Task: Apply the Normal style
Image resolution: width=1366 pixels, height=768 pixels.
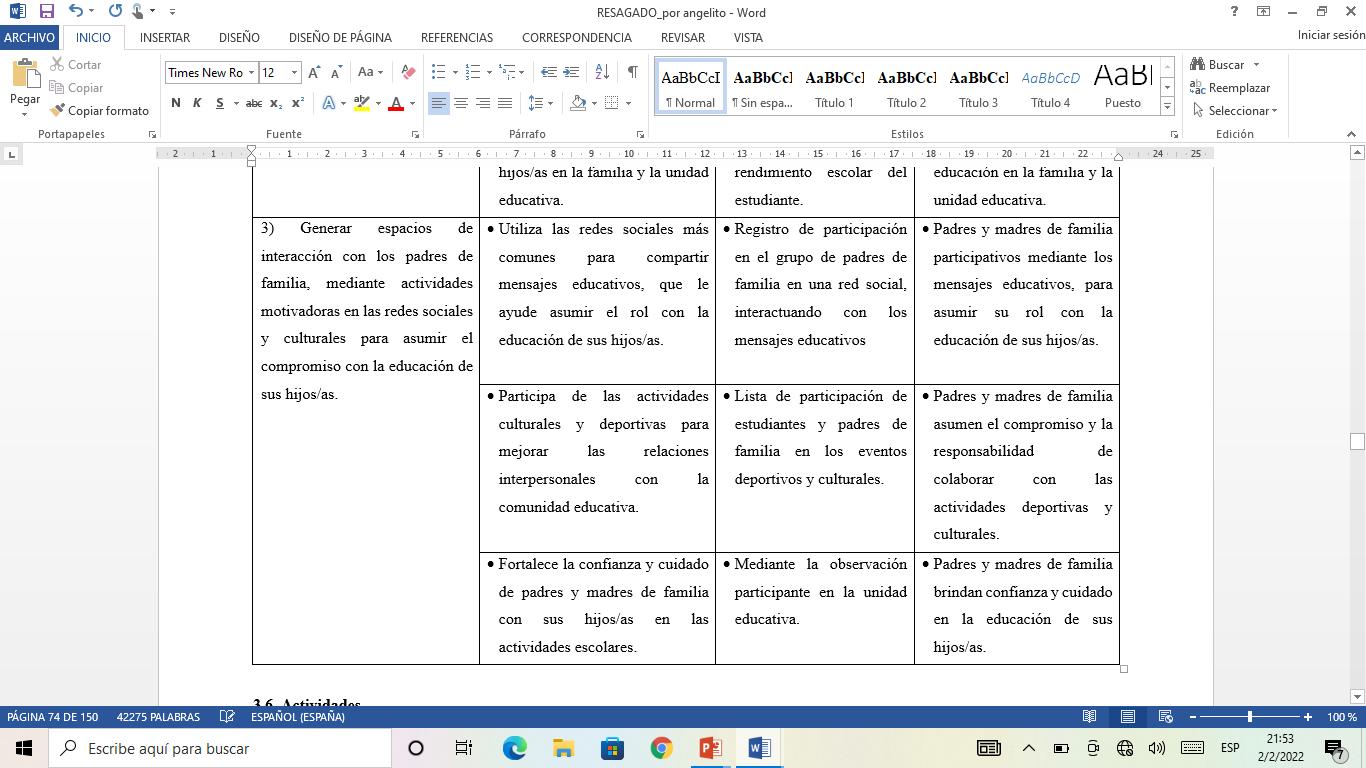Action: click(690, 87)
